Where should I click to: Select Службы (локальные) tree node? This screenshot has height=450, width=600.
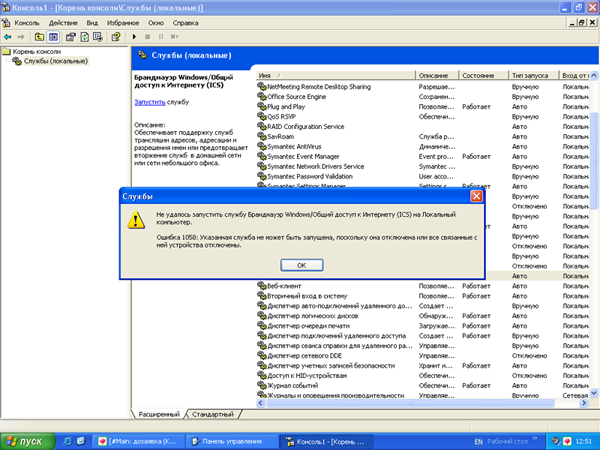(x=56, y=61)
